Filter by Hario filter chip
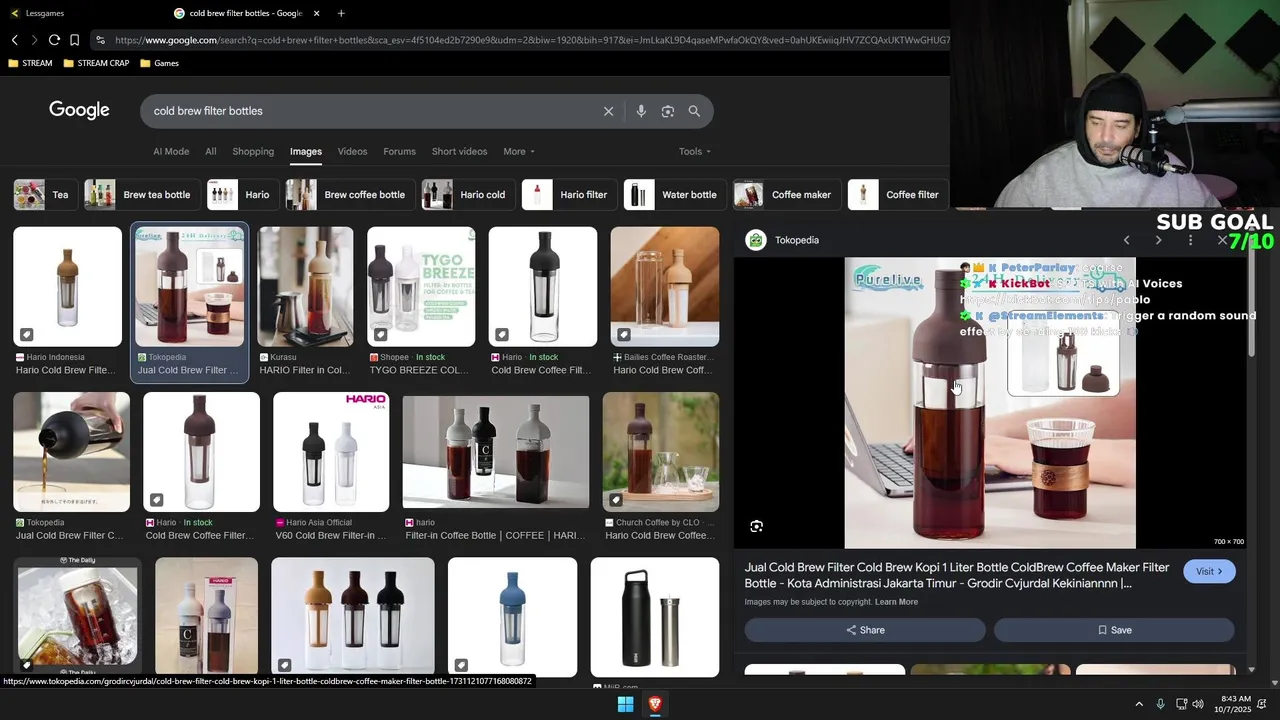The image size is (1280, 720). [569, 195]
